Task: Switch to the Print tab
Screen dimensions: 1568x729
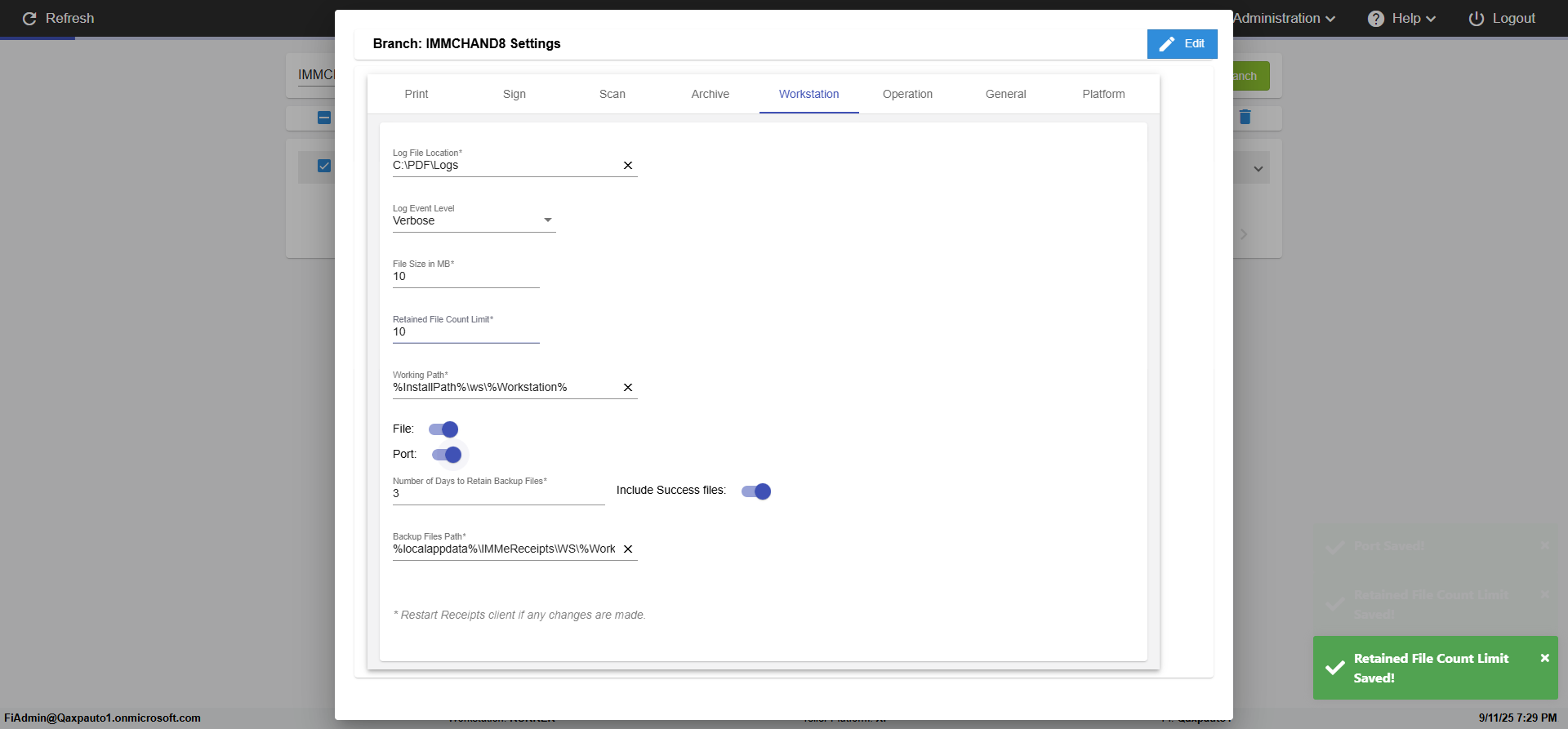Action: point(416,94)
